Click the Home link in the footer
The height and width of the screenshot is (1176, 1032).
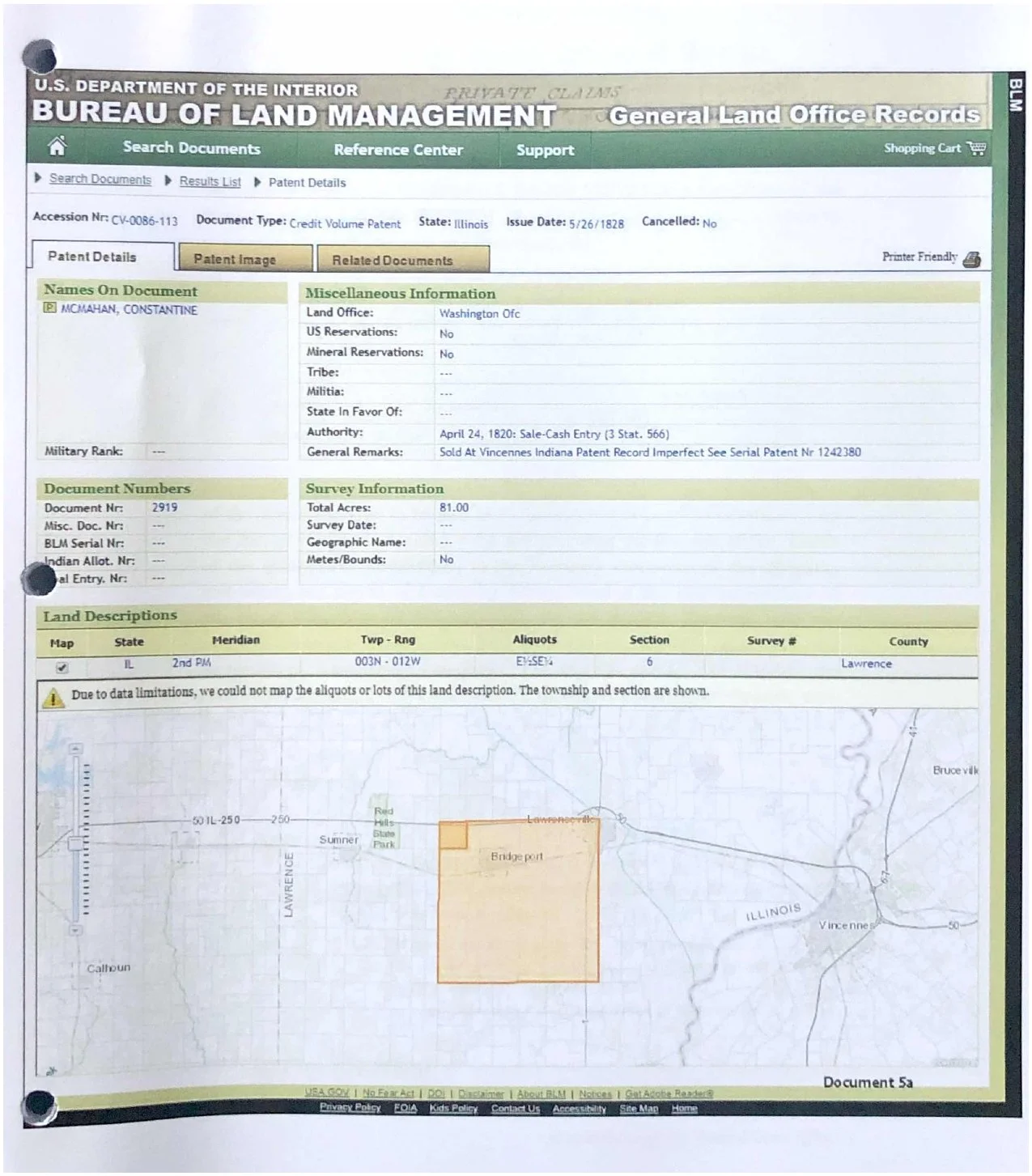click(x=685, y=1108)
